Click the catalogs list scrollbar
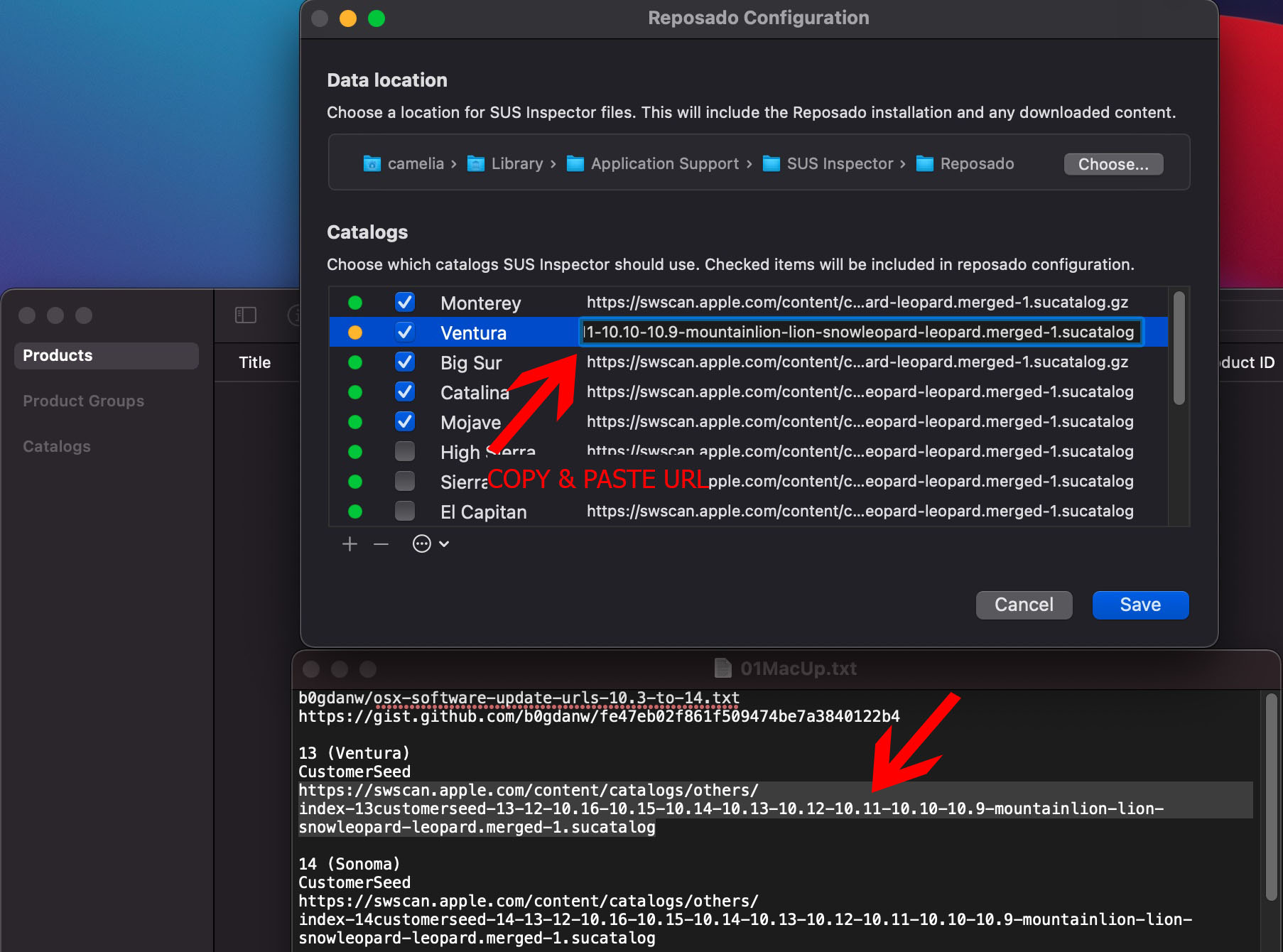1283x952 pixels. tap(1179, 348)
